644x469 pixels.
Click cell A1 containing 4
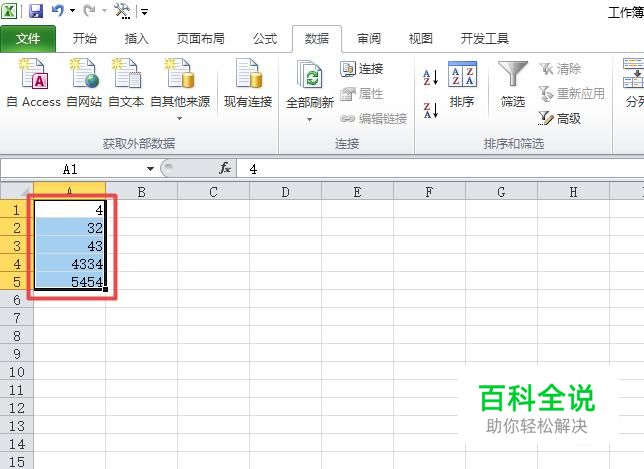pos(69,210)
